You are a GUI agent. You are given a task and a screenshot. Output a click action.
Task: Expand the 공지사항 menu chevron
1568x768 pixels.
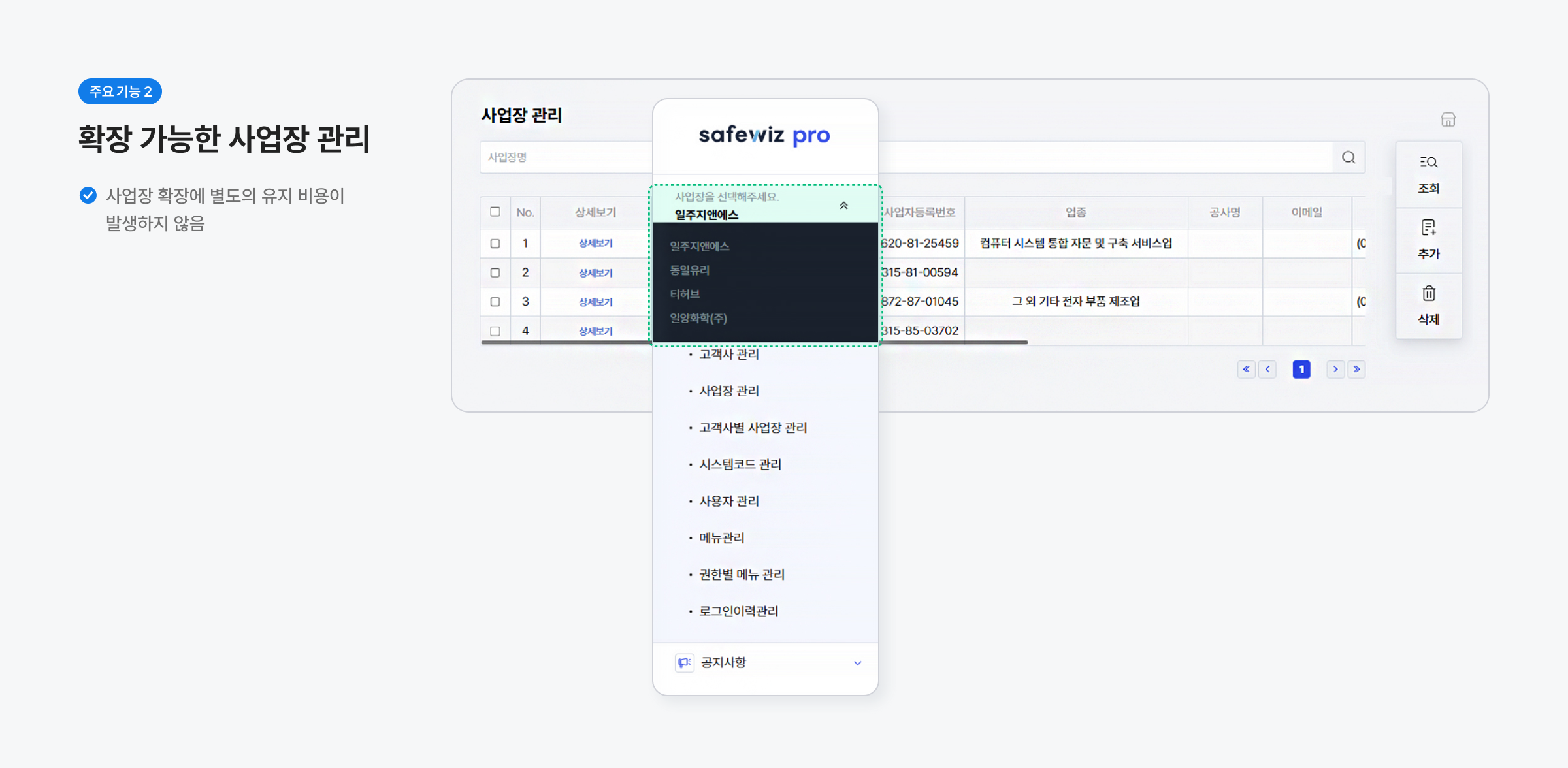(x=857, y=663)
